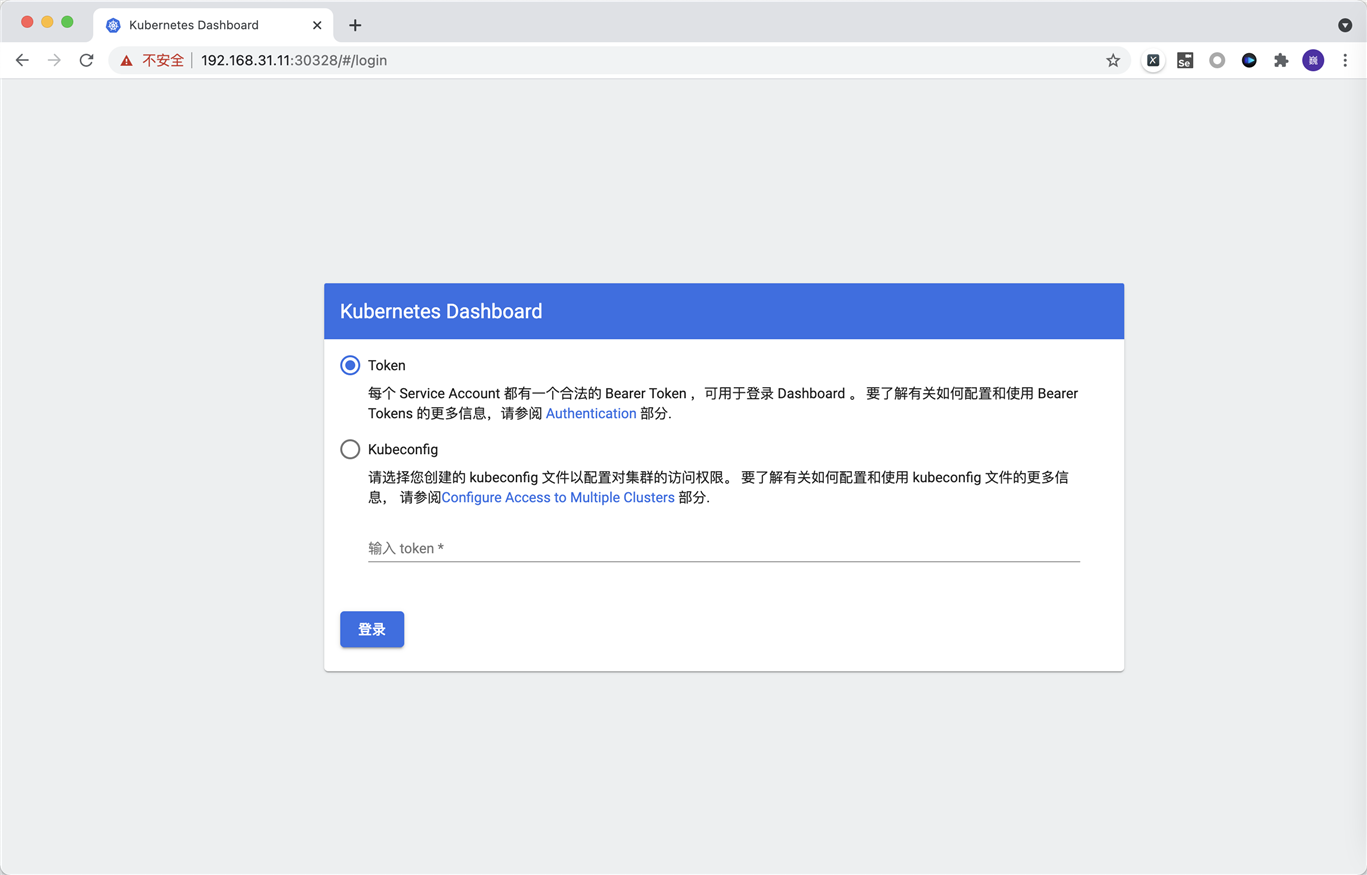The image size is (1367, 875).
Task: Open a new tab with plus button
Action: pos(355,25)
